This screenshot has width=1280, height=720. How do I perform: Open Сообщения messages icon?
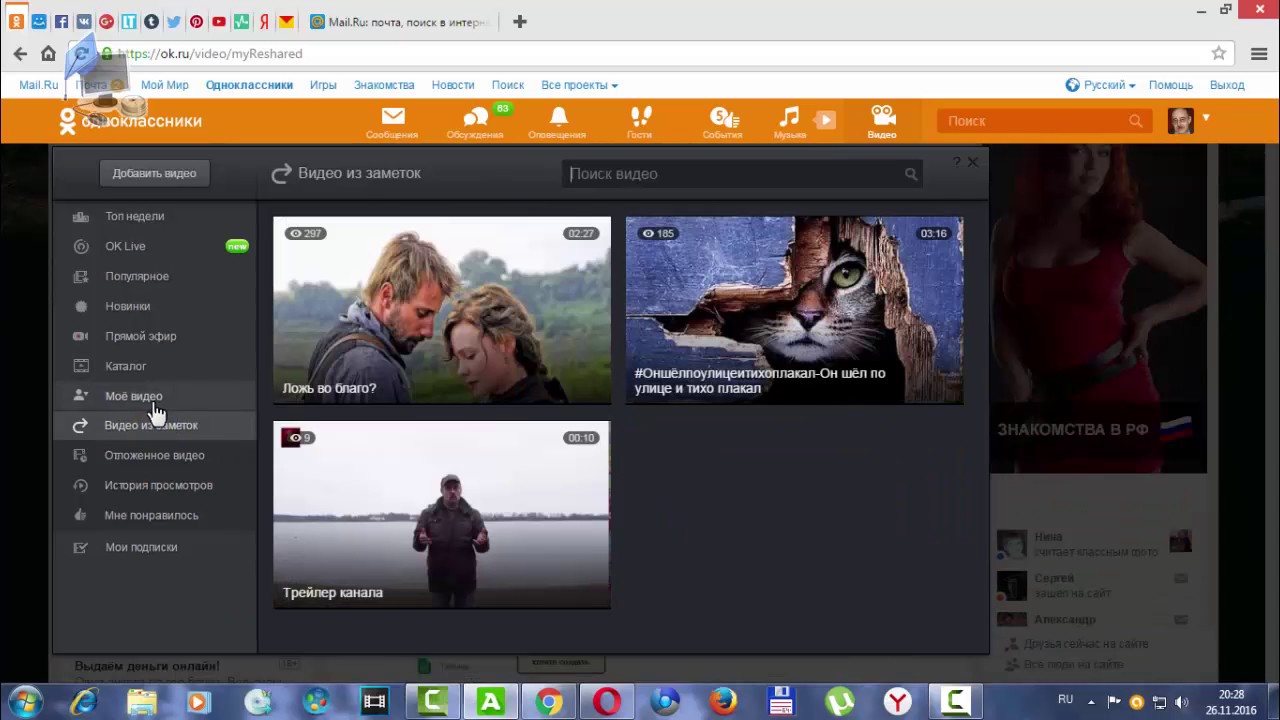[x=392, y=122]
